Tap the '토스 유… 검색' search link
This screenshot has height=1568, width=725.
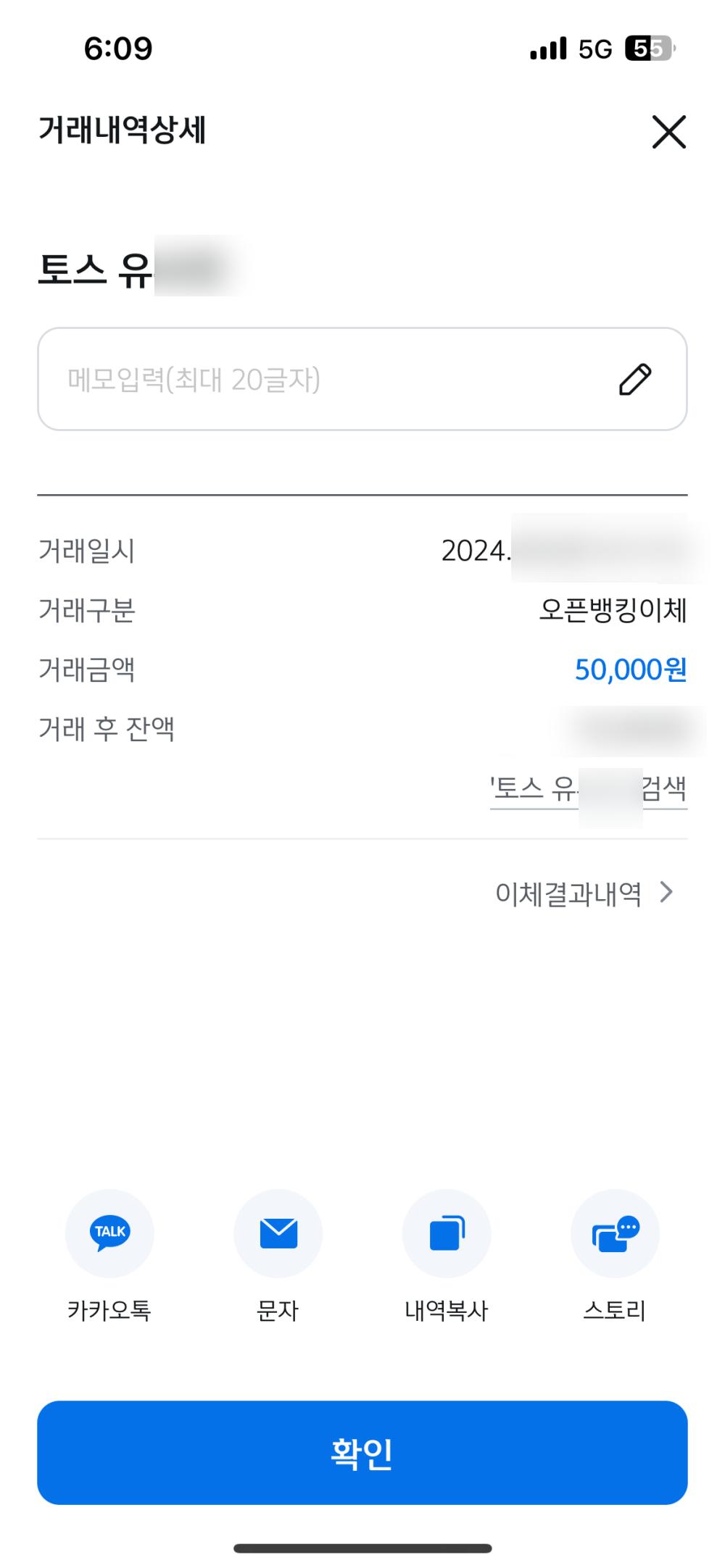[588, 788]
